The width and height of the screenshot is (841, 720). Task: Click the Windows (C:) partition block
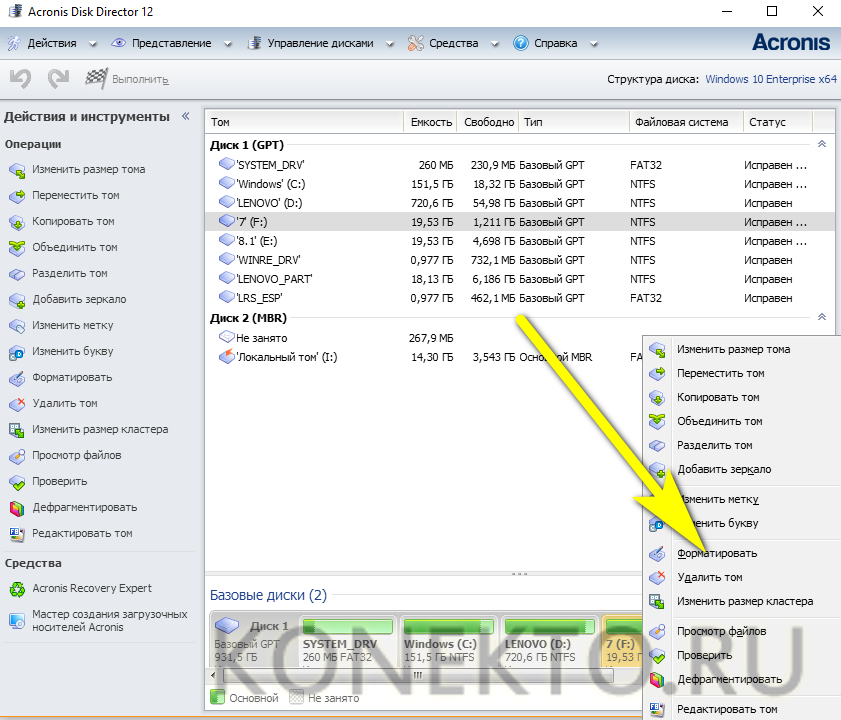[x=446, y=651]
